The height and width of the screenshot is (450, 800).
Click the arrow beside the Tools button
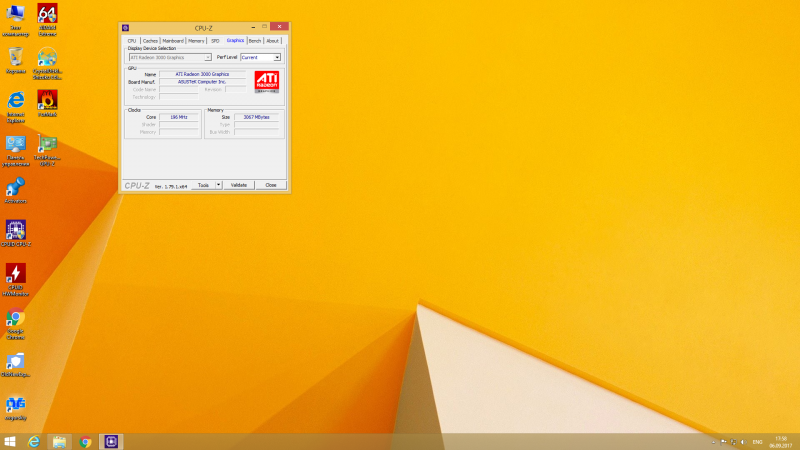click(x=219, y=185)
